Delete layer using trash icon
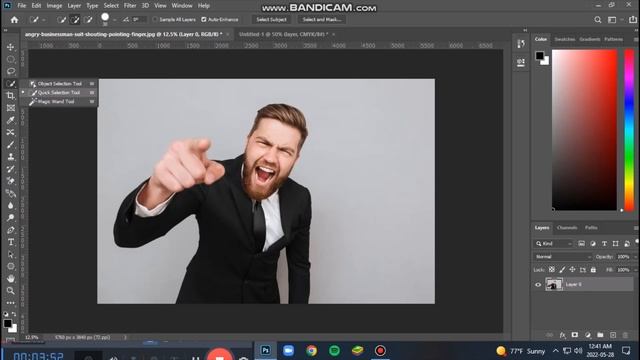 coord(625,335)
